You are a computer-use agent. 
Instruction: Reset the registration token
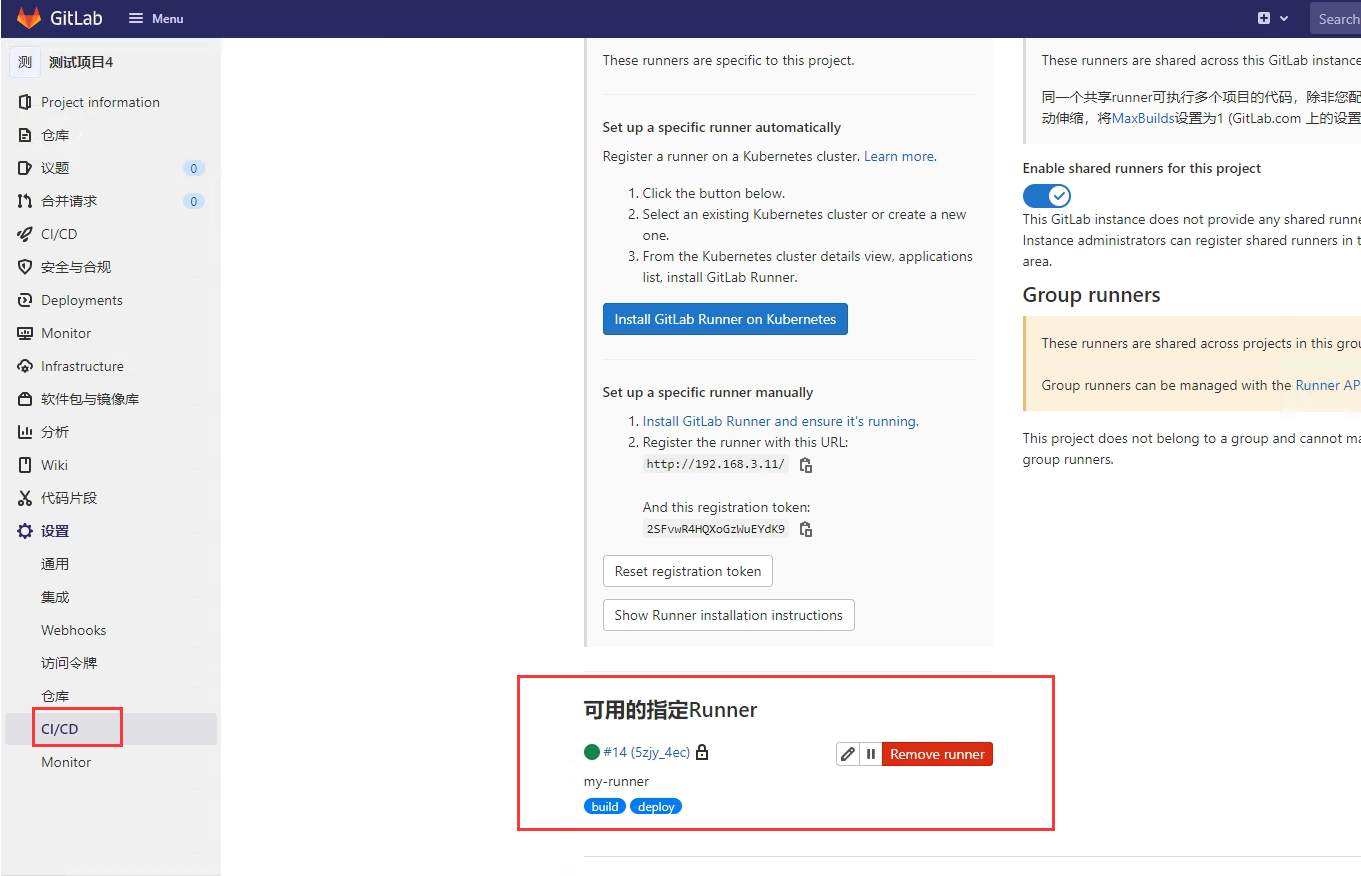[687, 570]
